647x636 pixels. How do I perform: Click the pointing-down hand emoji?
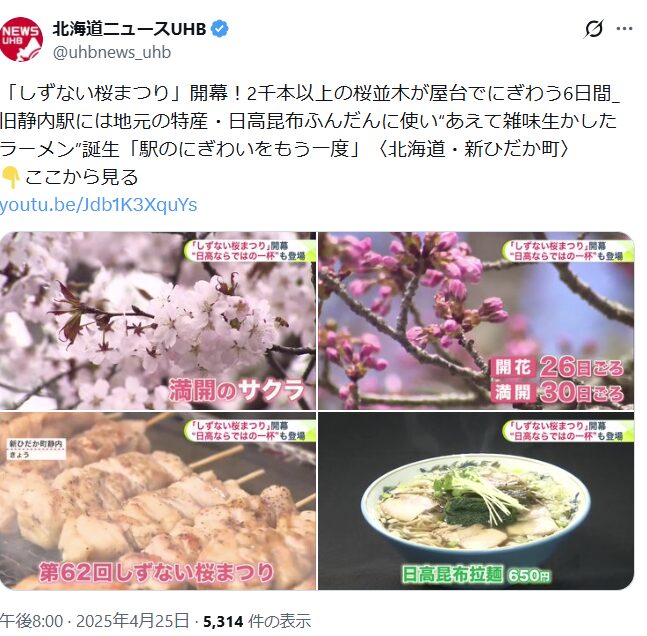(10, 177)
